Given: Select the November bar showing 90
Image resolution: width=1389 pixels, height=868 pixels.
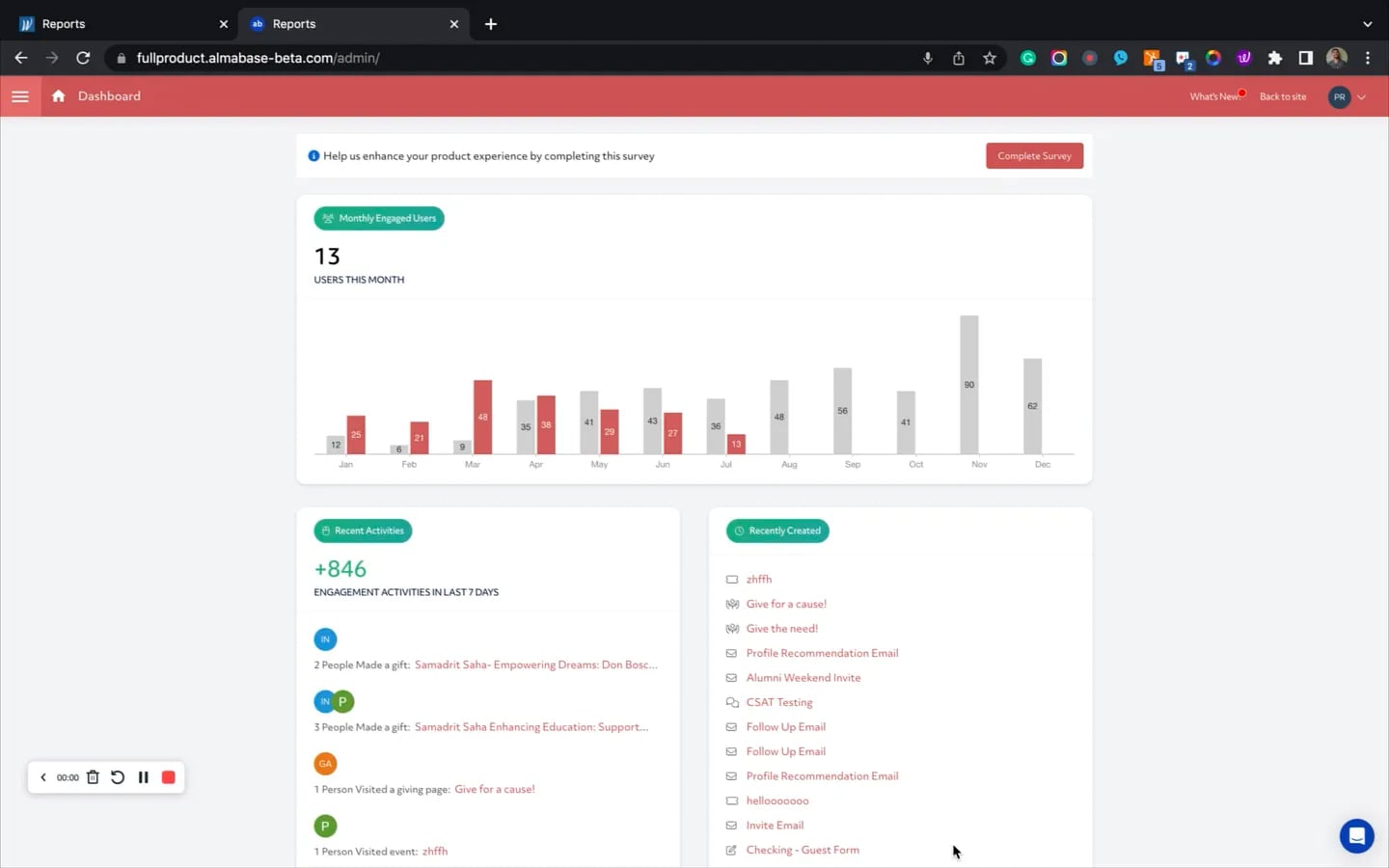Looking at the screenshot, I should coord(969,385).
